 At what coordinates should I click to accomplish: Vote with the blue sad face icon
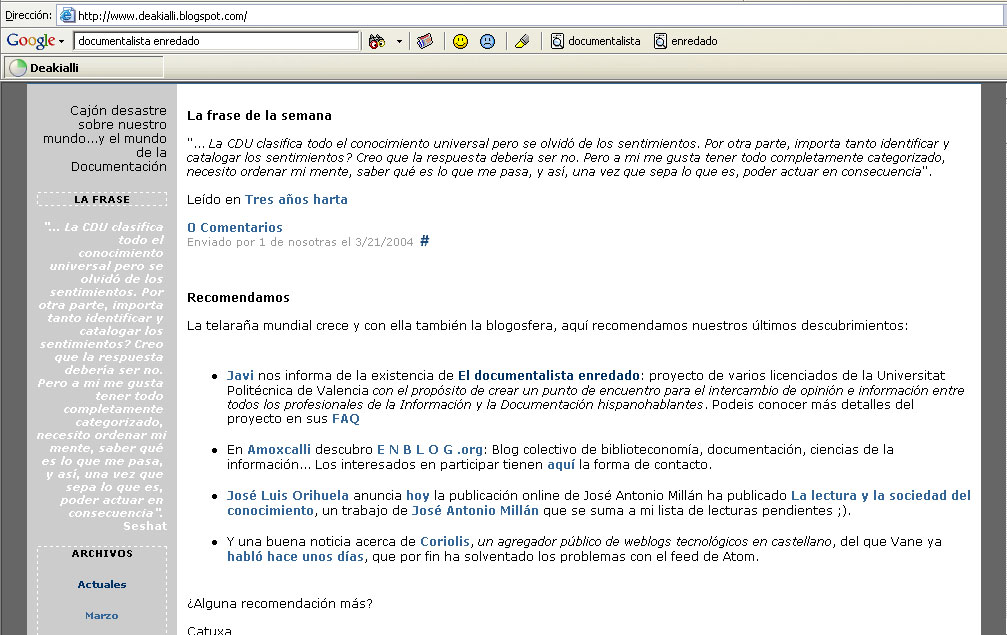[x=488, y=42]
